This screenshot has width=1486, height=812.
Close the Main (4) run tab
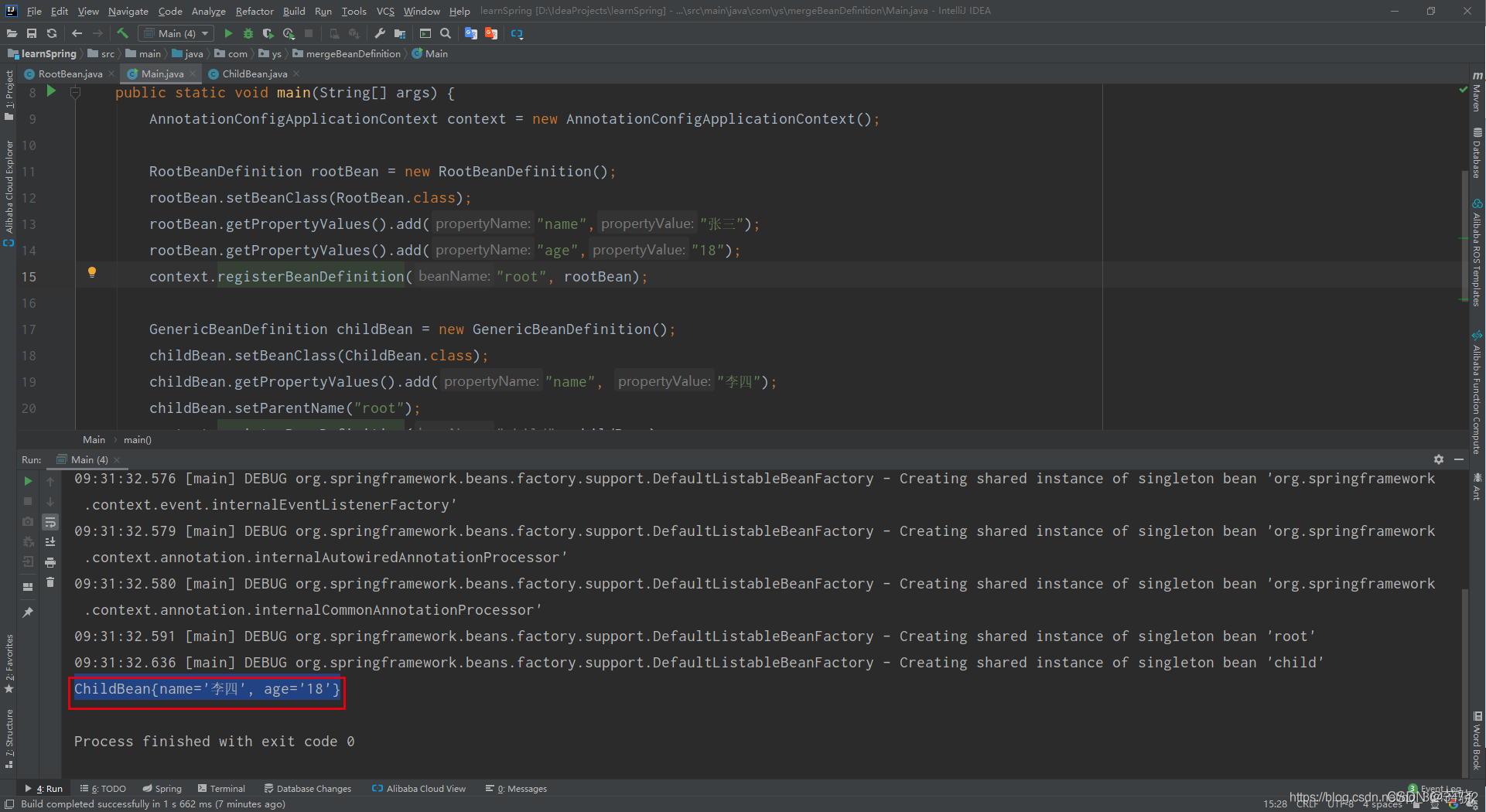(117, 460)
